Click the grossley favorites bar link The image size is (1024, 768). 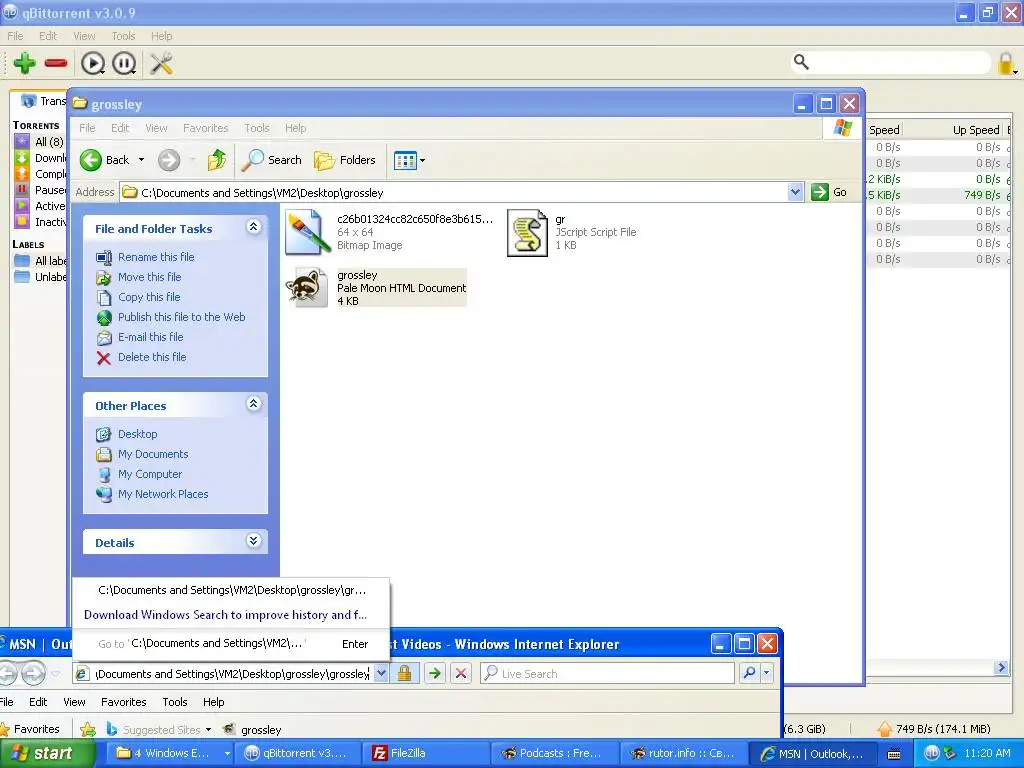coord(252,729)
